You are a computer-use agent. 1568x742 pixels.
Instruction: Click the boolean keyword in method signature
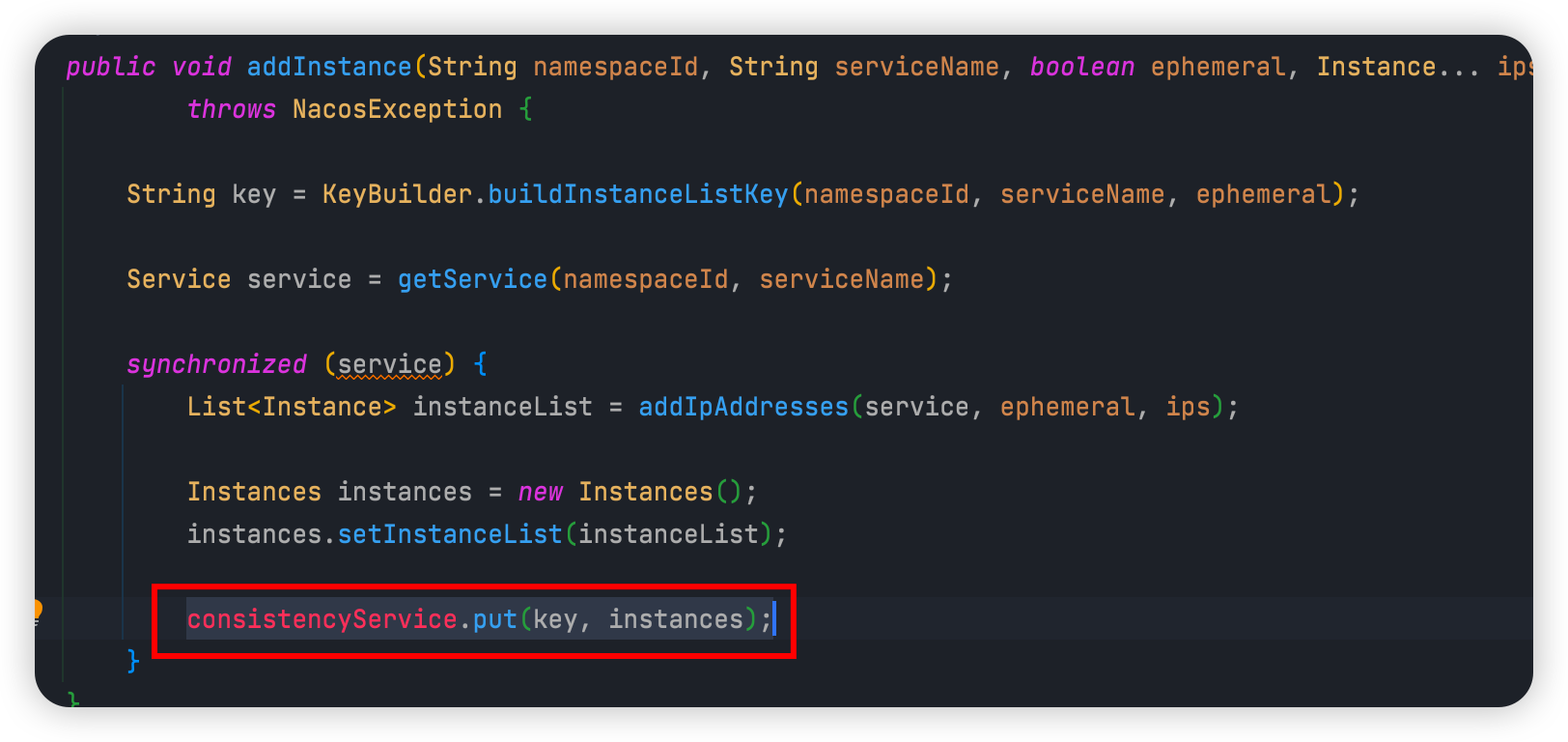click(1081, 67)
